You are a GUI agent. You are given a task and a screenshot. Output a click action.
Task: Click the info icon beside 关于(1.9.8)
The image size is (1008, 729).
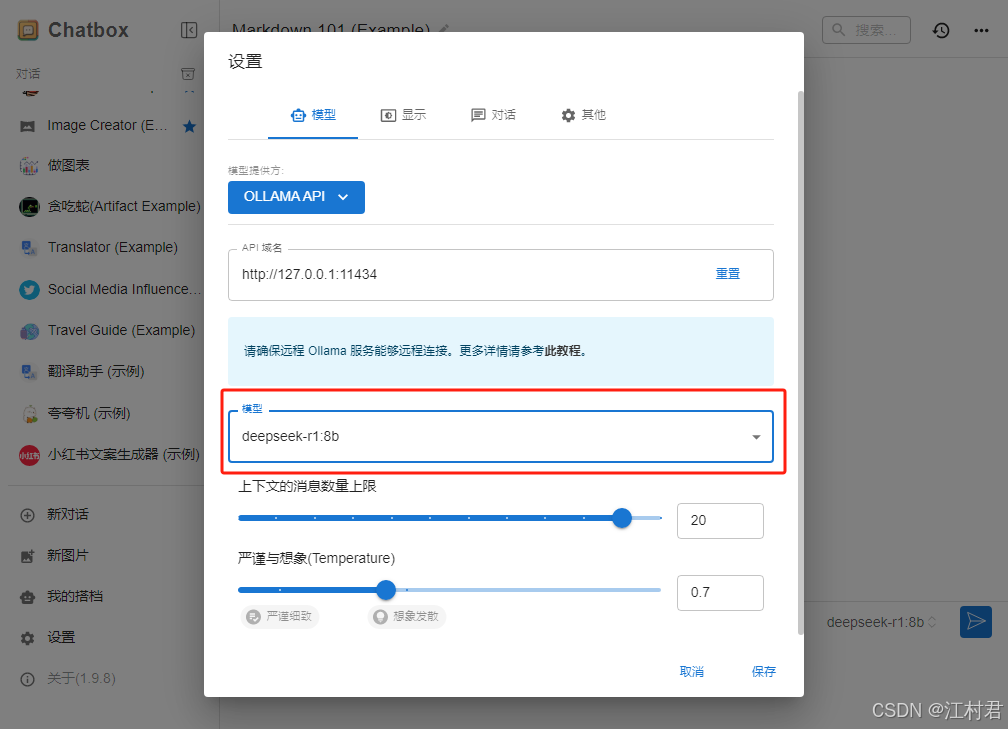coord(28,680)
